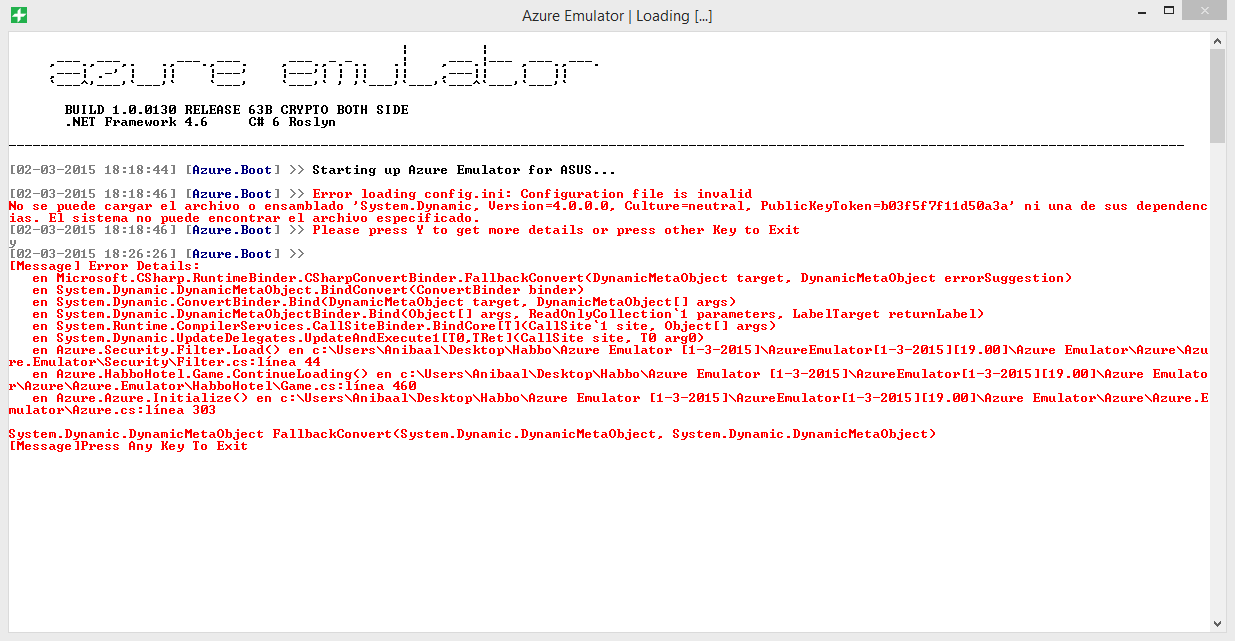
Task: Click the window title 'Azure Emulator | Loading [...]'
Action: (x=617, y=16)
